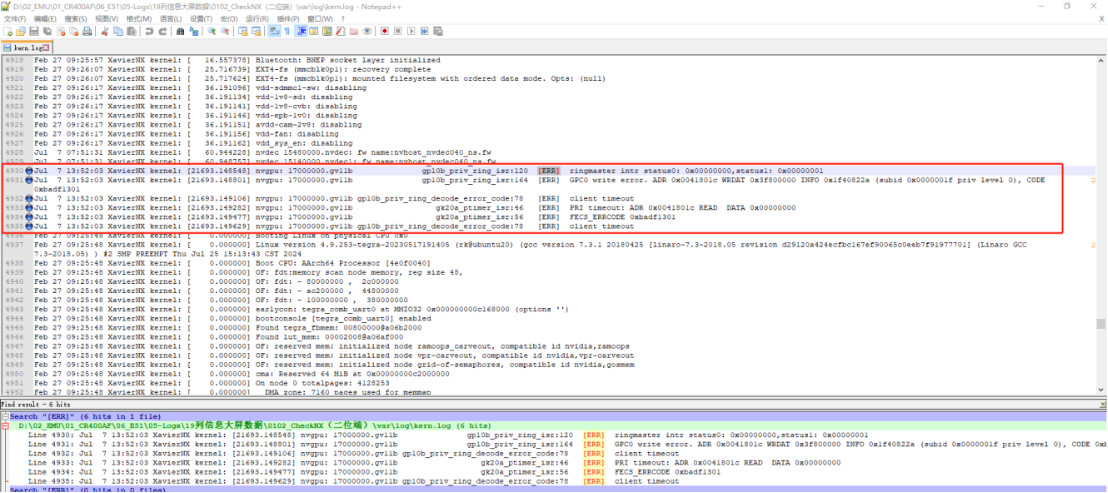Open the 文件(F) menu
1108x493 pixels.
click(x=15, y=18)
